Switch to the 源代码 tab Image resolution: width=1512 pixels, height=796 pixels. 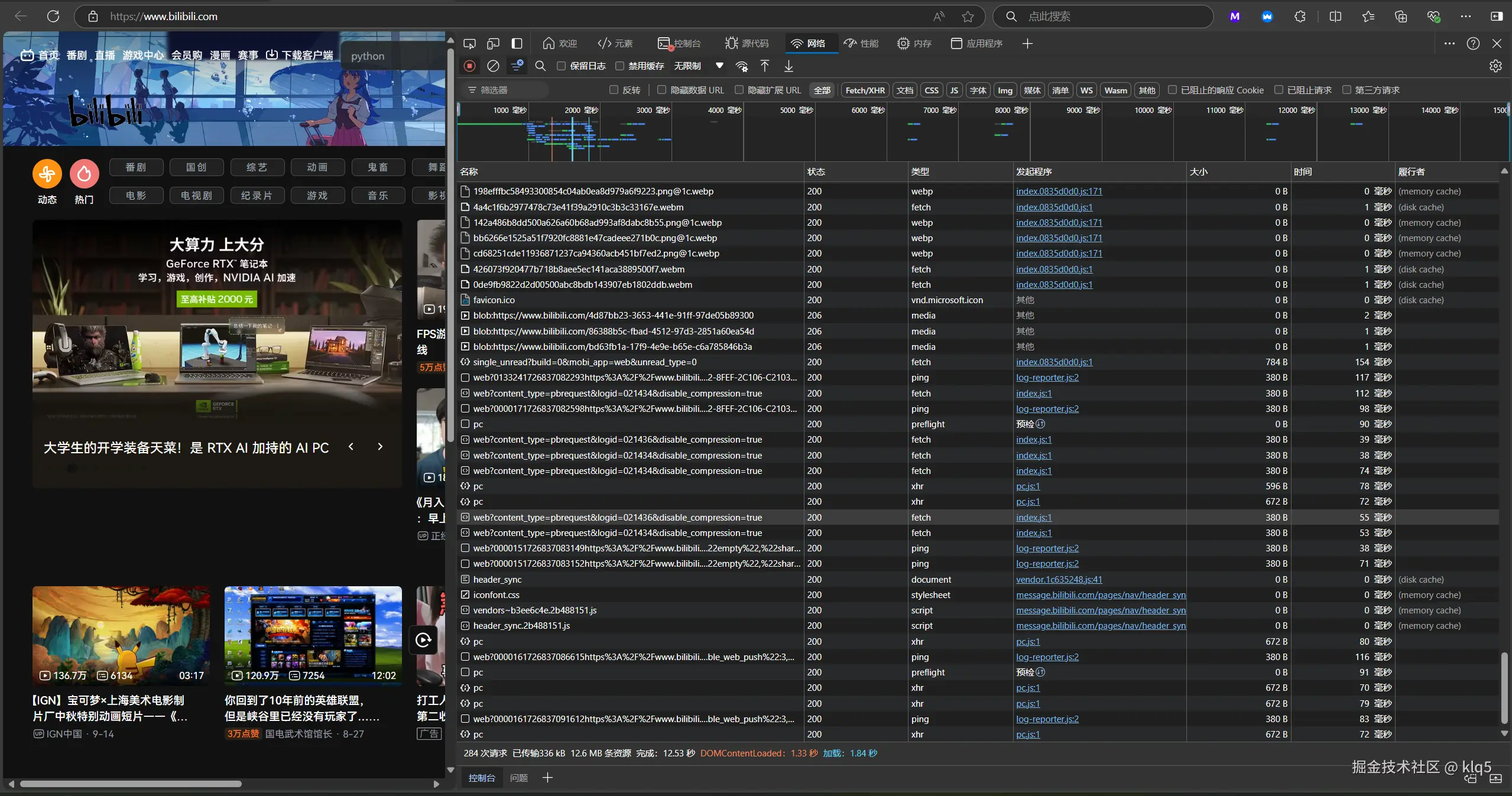[x=747, y=44]
